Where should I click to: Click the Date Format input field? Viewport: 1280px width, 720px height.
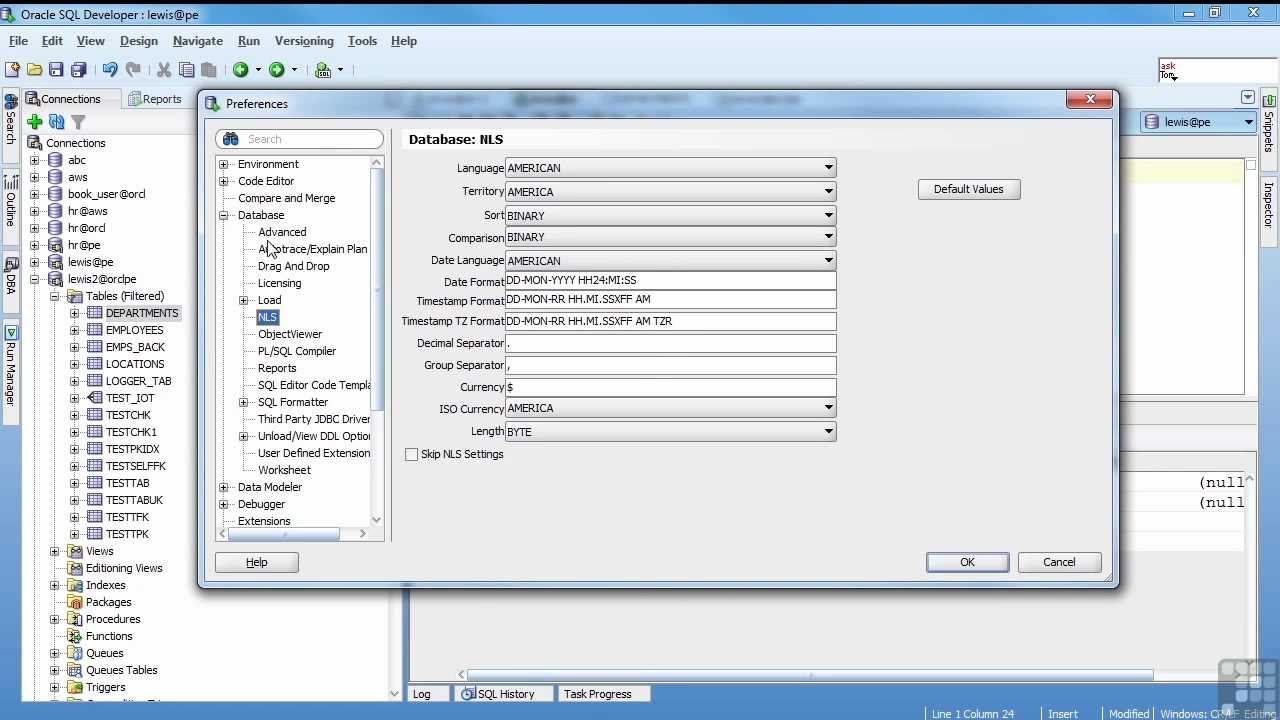pos(670,281)
